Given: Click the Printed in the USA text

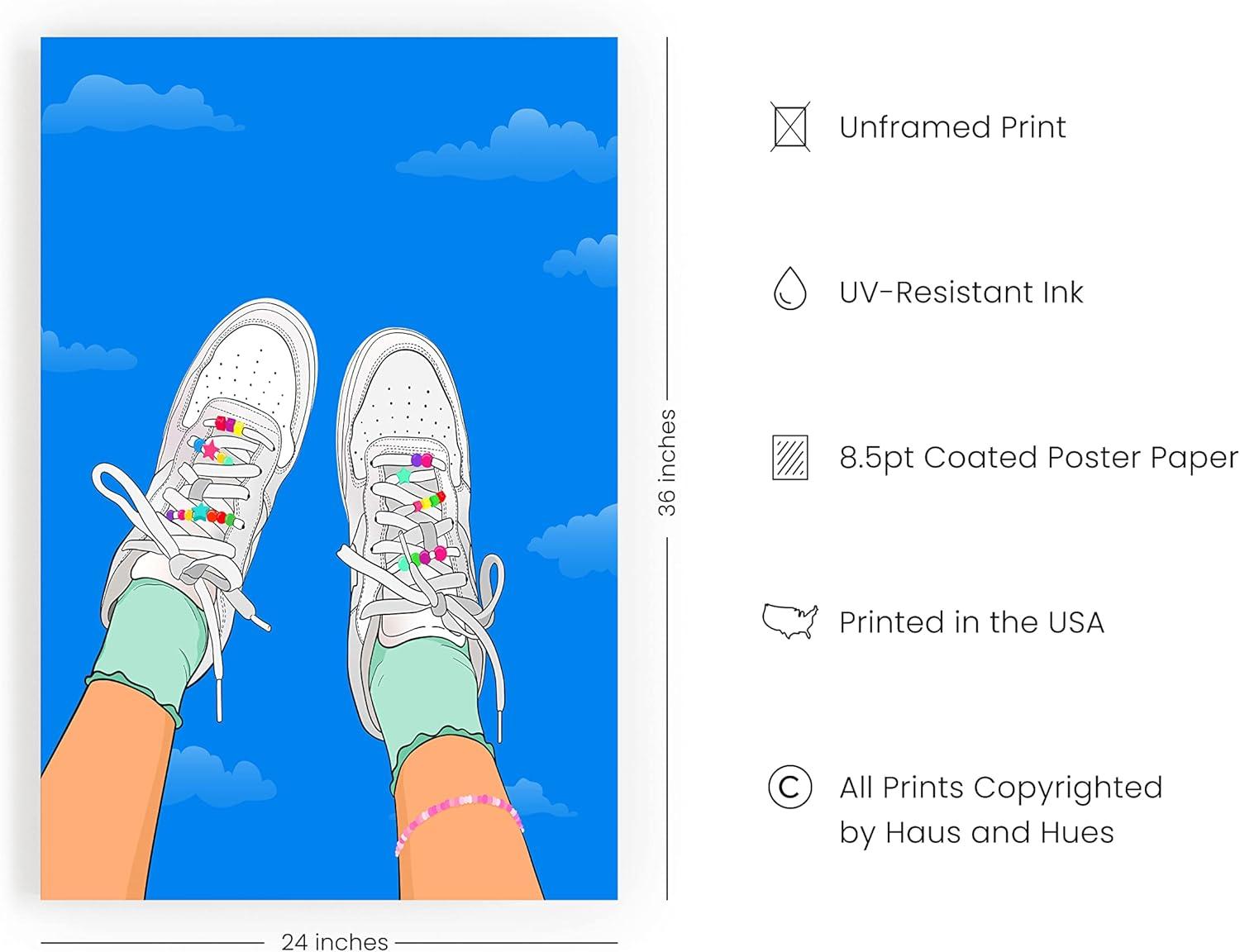Looking at the screenshot, I should click(971, 622).
